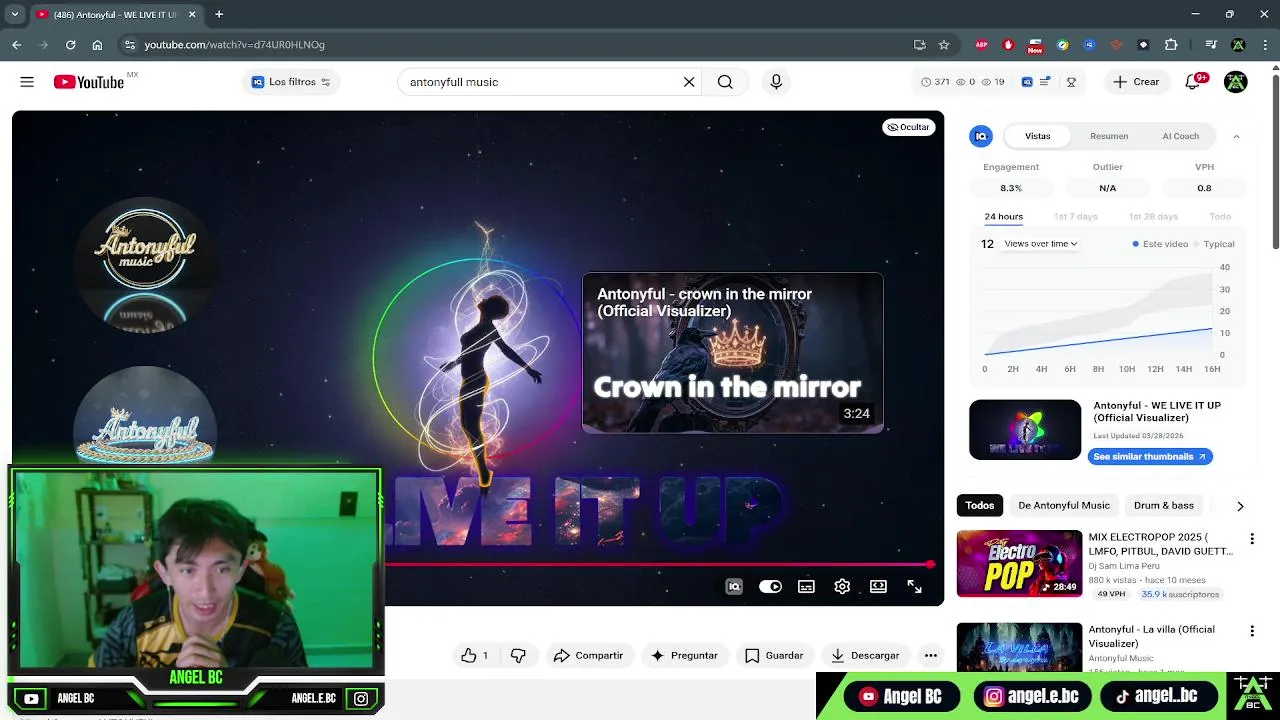Open the Los filtros filter chip
The height and width of the screenshot is (720, 1280).
click(291, 82)
